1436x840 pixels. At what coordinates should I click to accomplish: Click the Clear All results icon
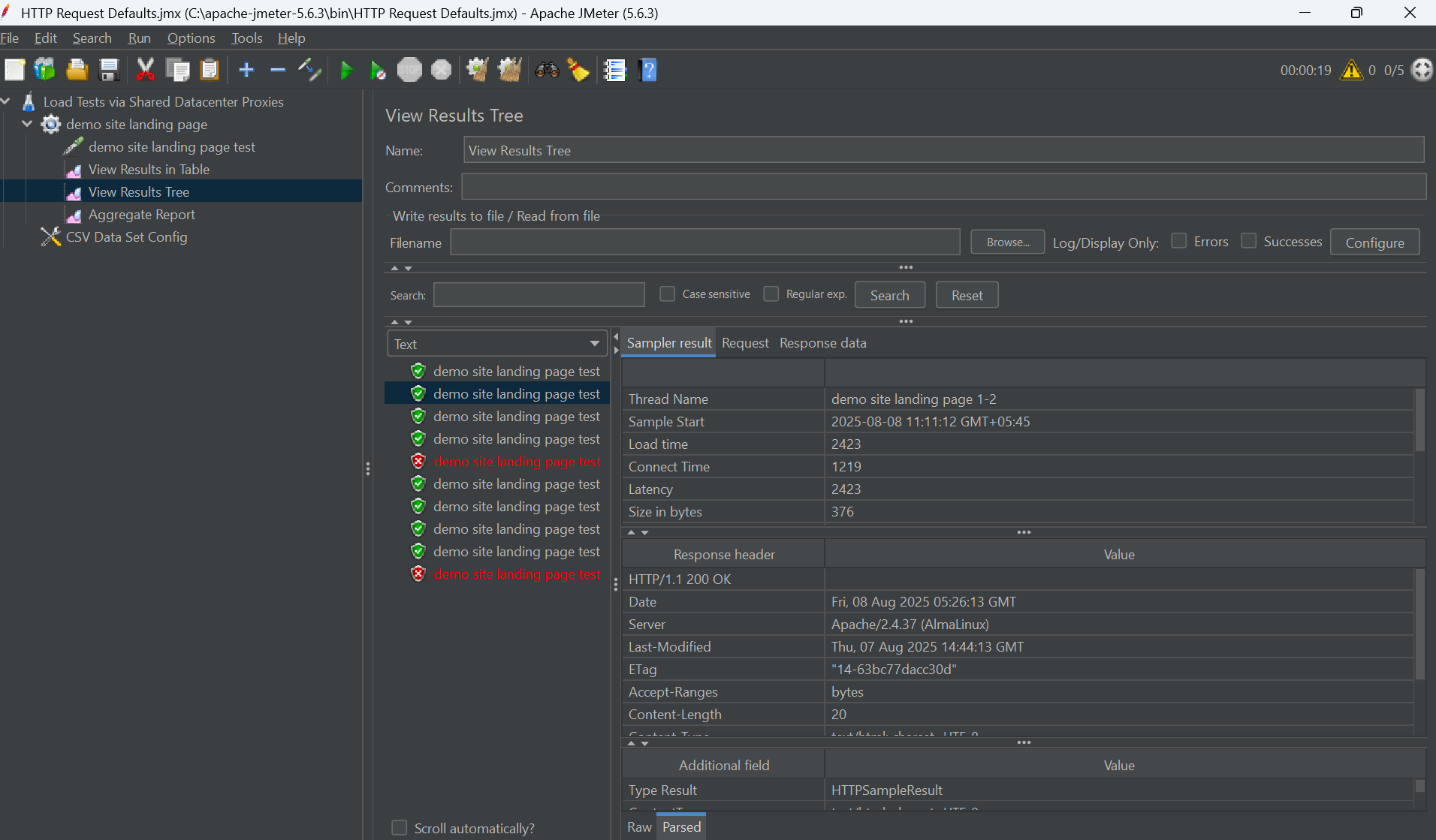(510, 70)
